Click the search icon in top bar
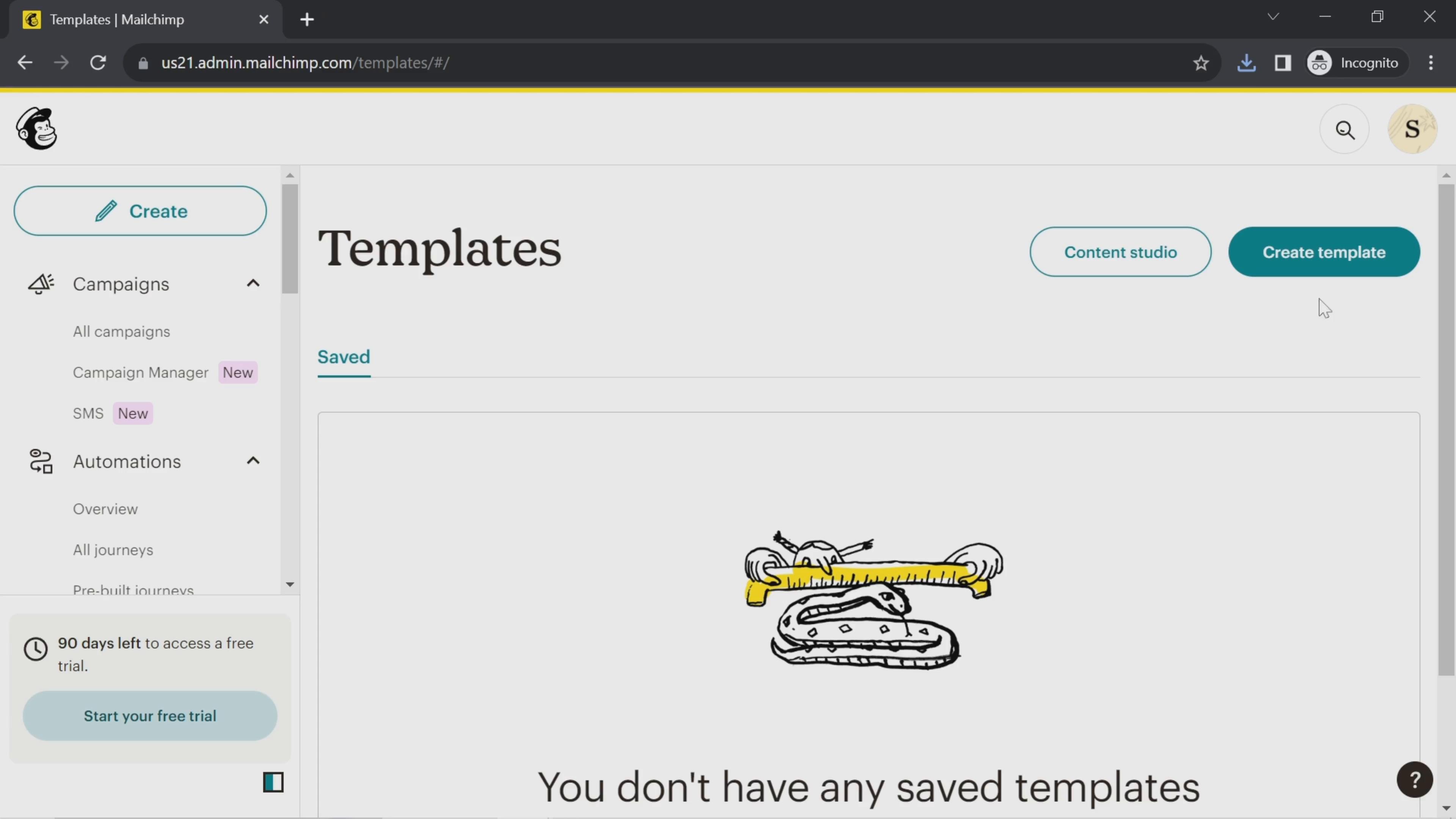The height and width of the screenshot is (819, 1456). click(x=1346, y=129)
